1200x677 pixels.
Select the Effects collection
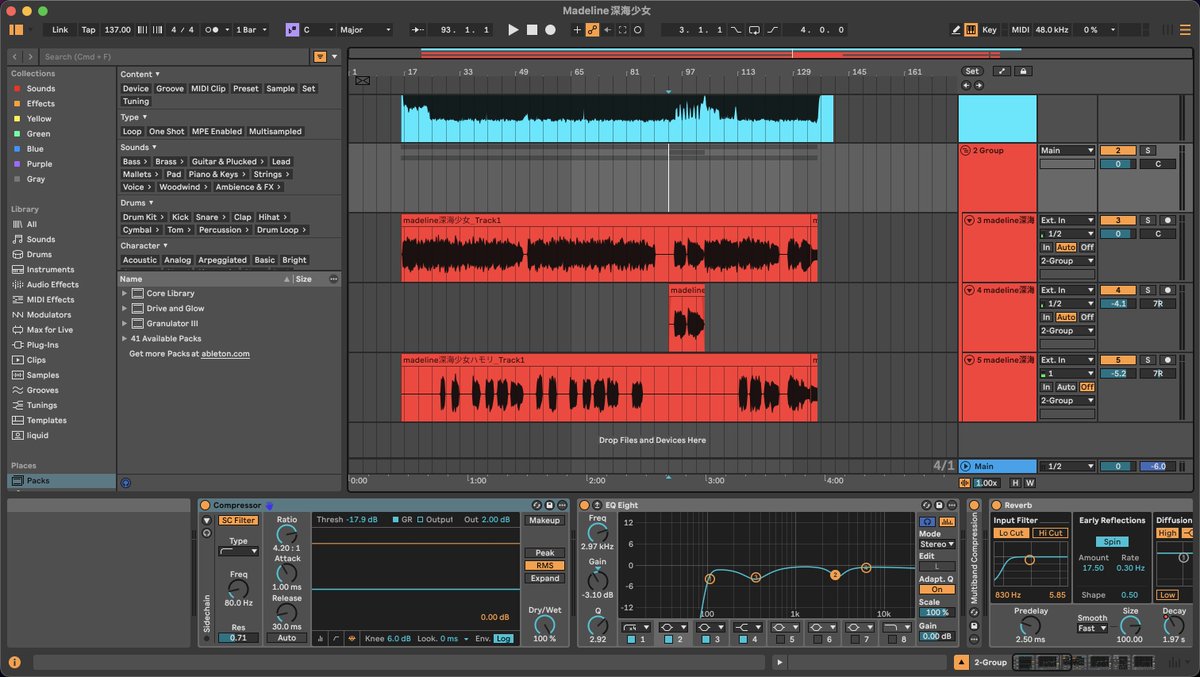[x=41, y=103]
